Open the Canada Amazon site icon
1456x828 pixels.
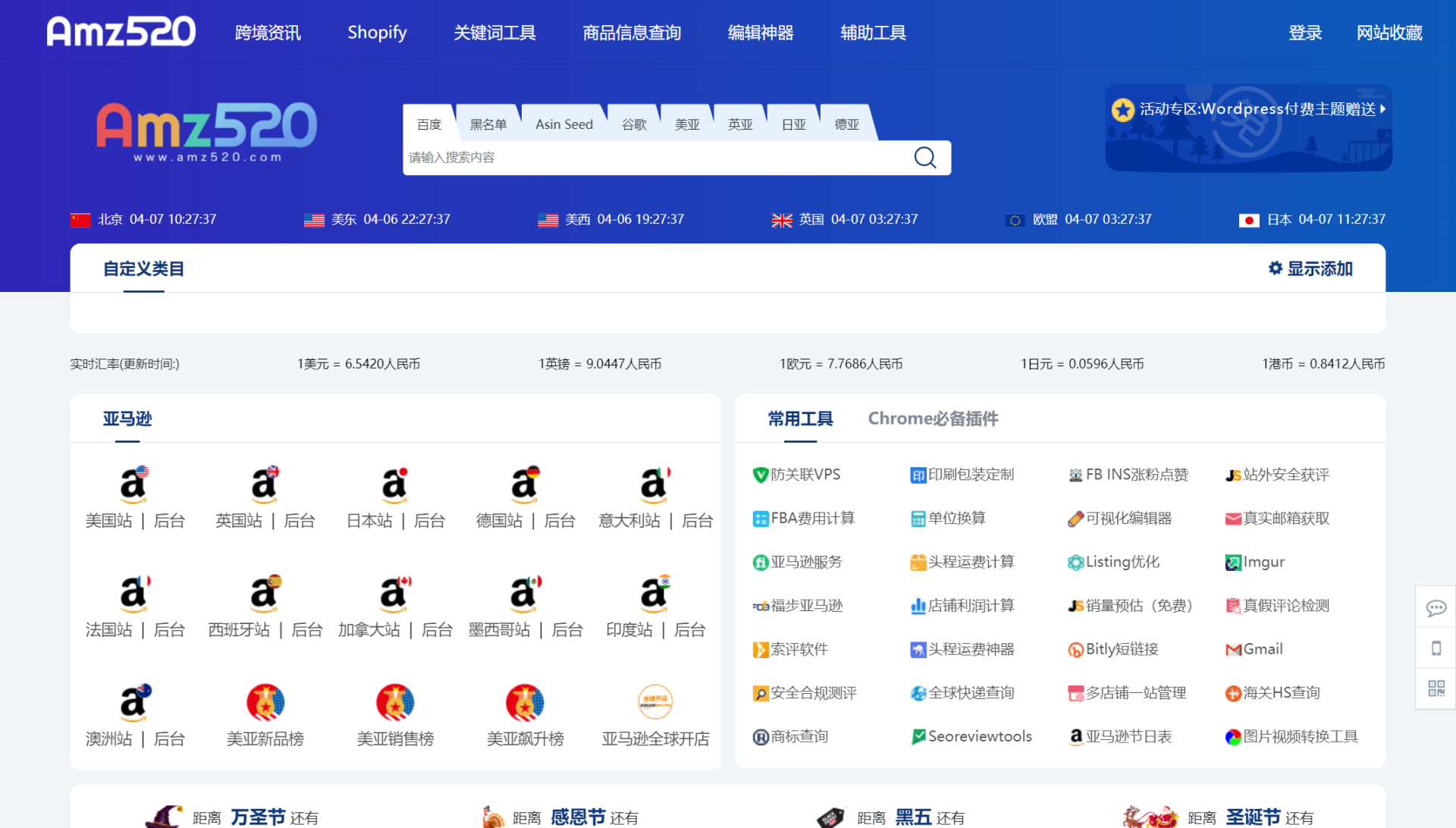(395, 594)
